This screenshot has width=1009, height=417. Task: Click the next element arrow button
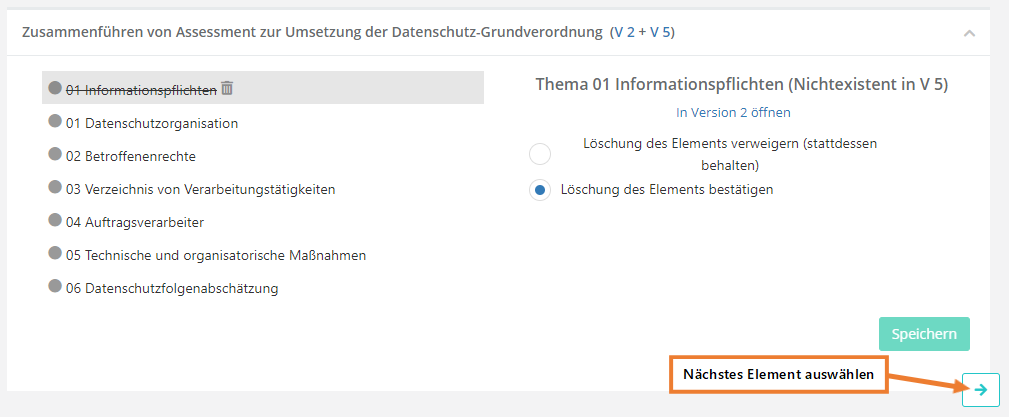tap(980, 390)
